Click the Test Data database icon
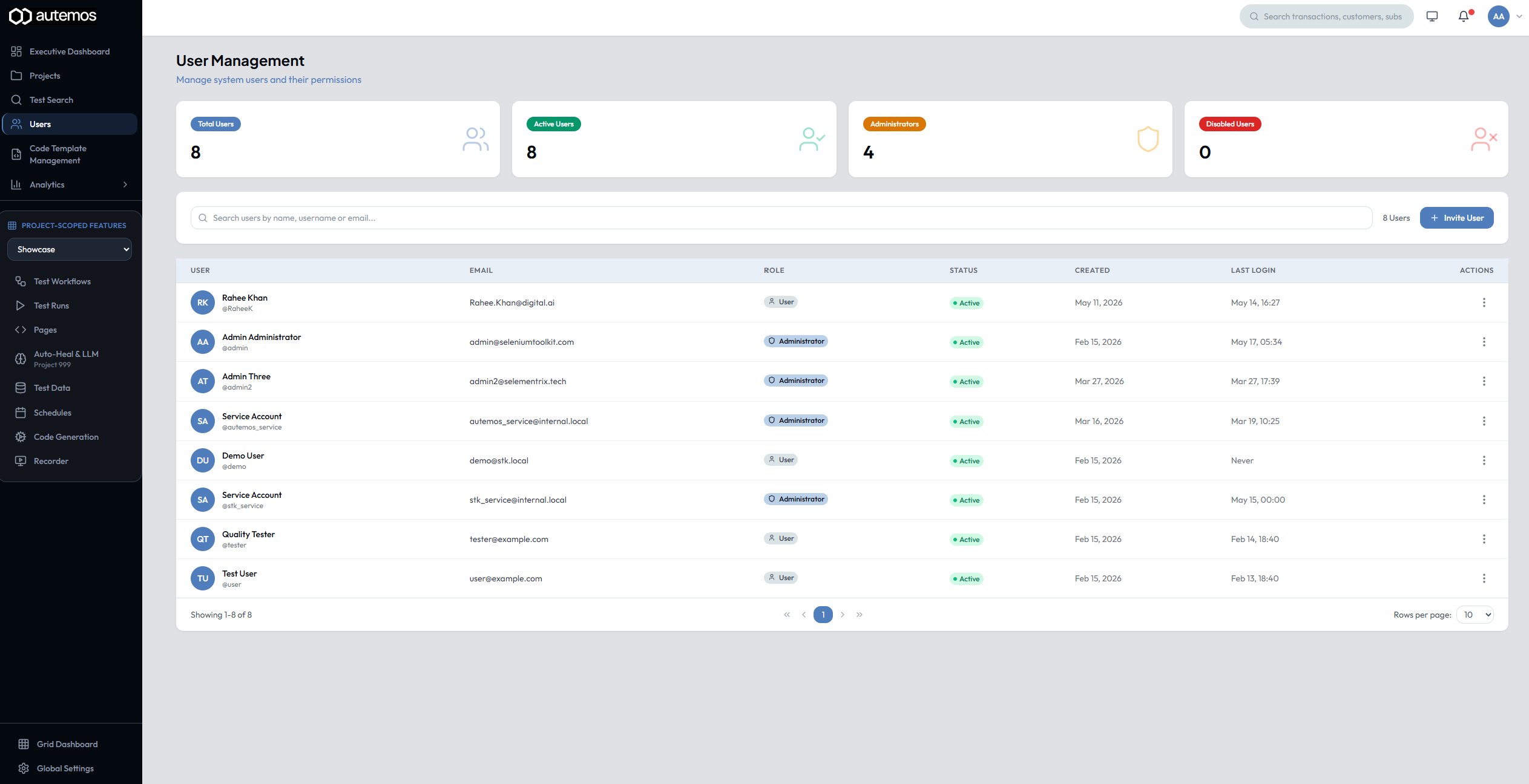Viewport: 1529px width, 784px height. tap(21, 388)
